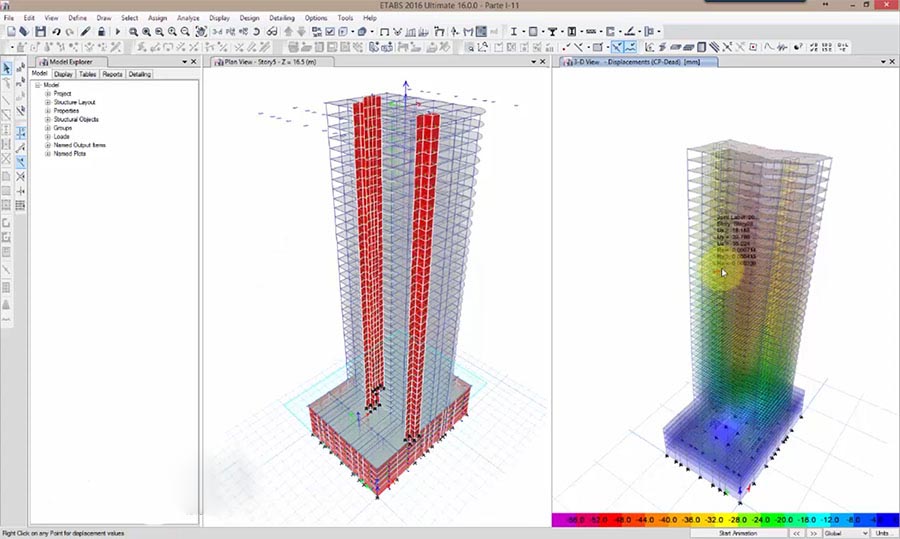Move up in list with up arrow
900x539 pixels.
(288, 32)
